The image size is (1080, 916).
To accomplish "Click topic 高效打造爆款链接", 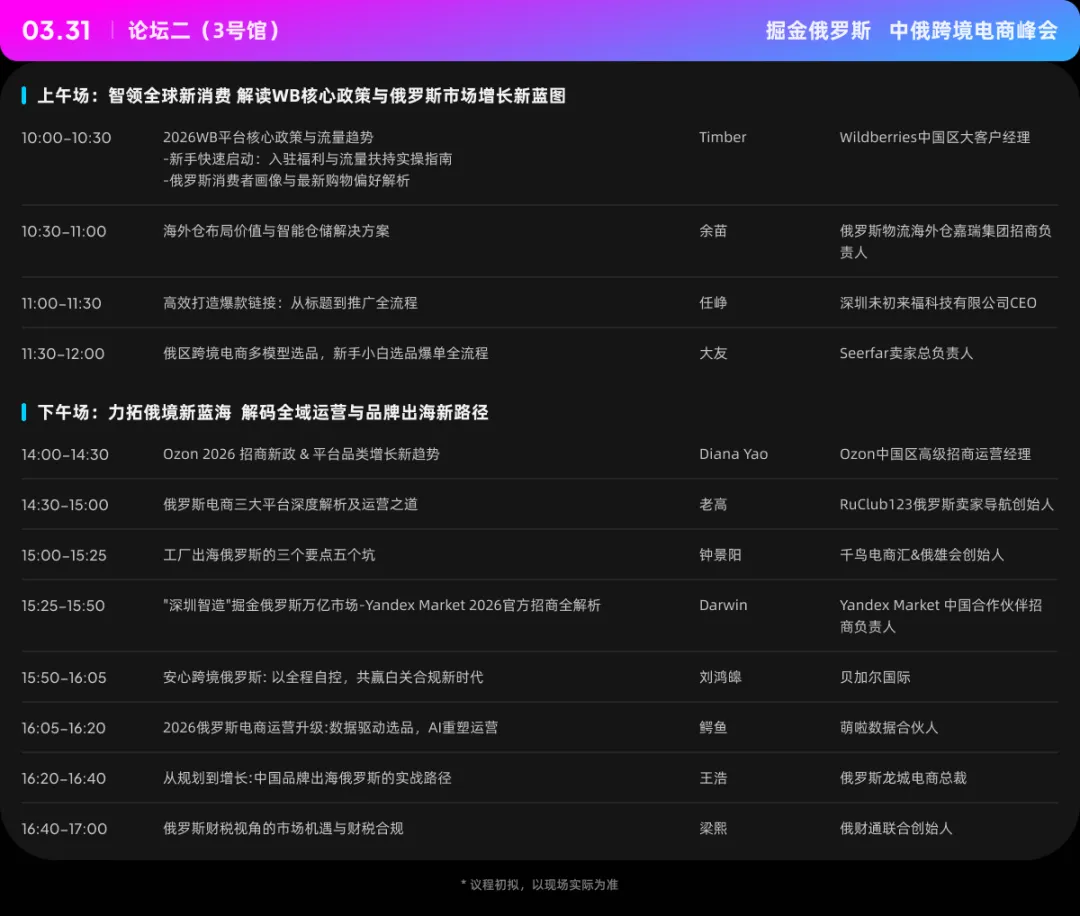I will (x=290, y=303).
